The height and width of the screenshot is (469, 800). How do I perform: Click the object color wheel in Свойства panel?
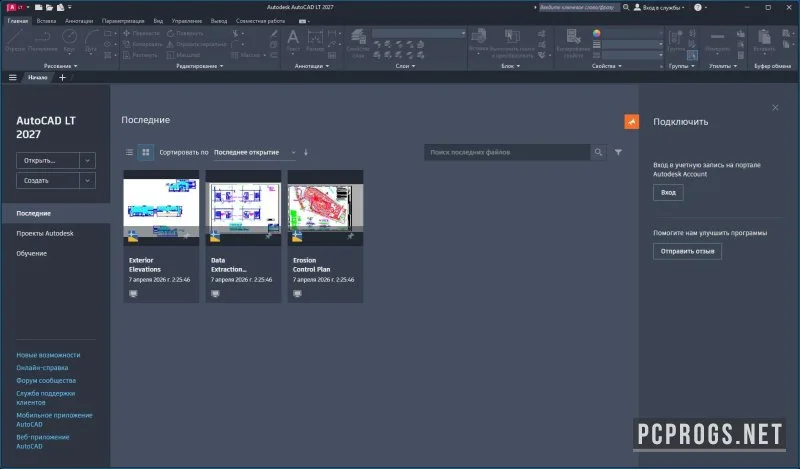pyautogui.click(x=596, y=33)
